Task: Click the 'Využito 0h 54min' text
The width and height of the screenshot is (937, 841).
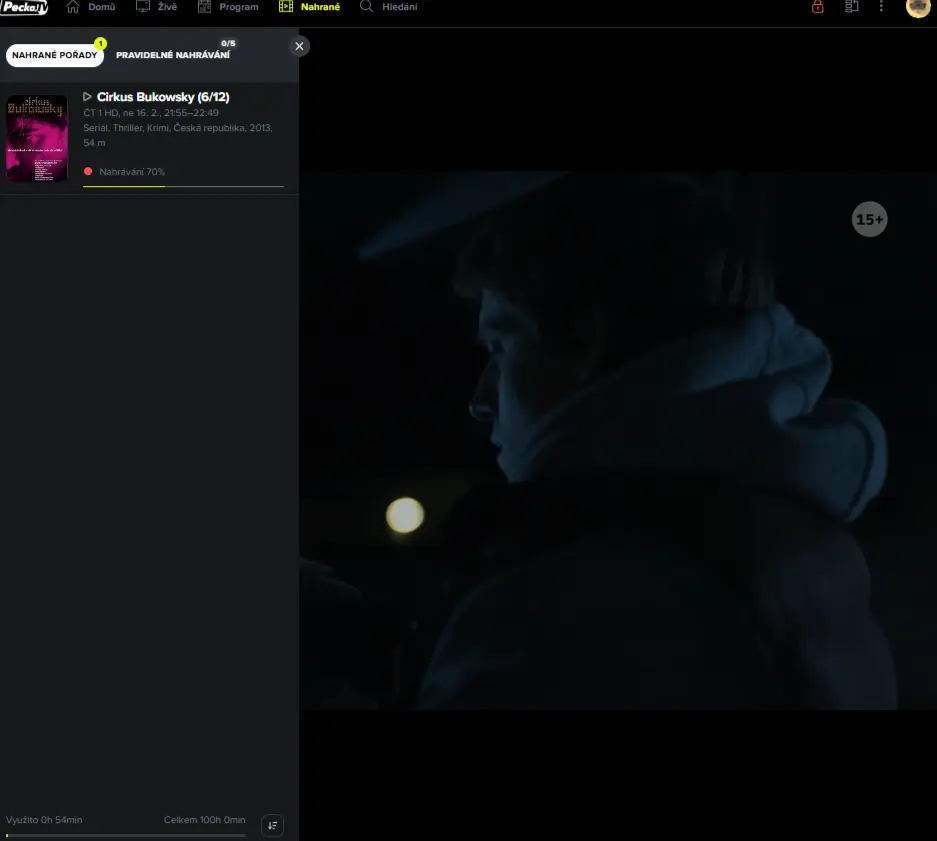Action: (44, 820)
